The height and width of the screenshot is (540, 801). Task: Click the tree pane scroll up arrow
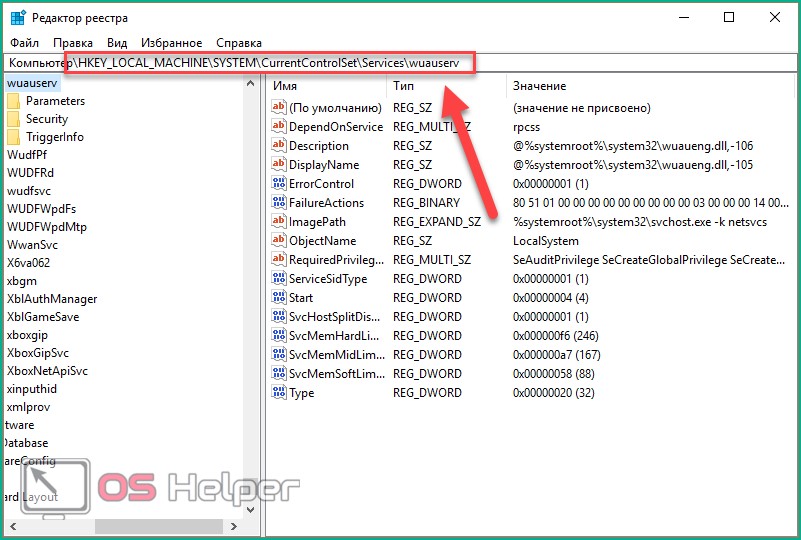[251, 84]
